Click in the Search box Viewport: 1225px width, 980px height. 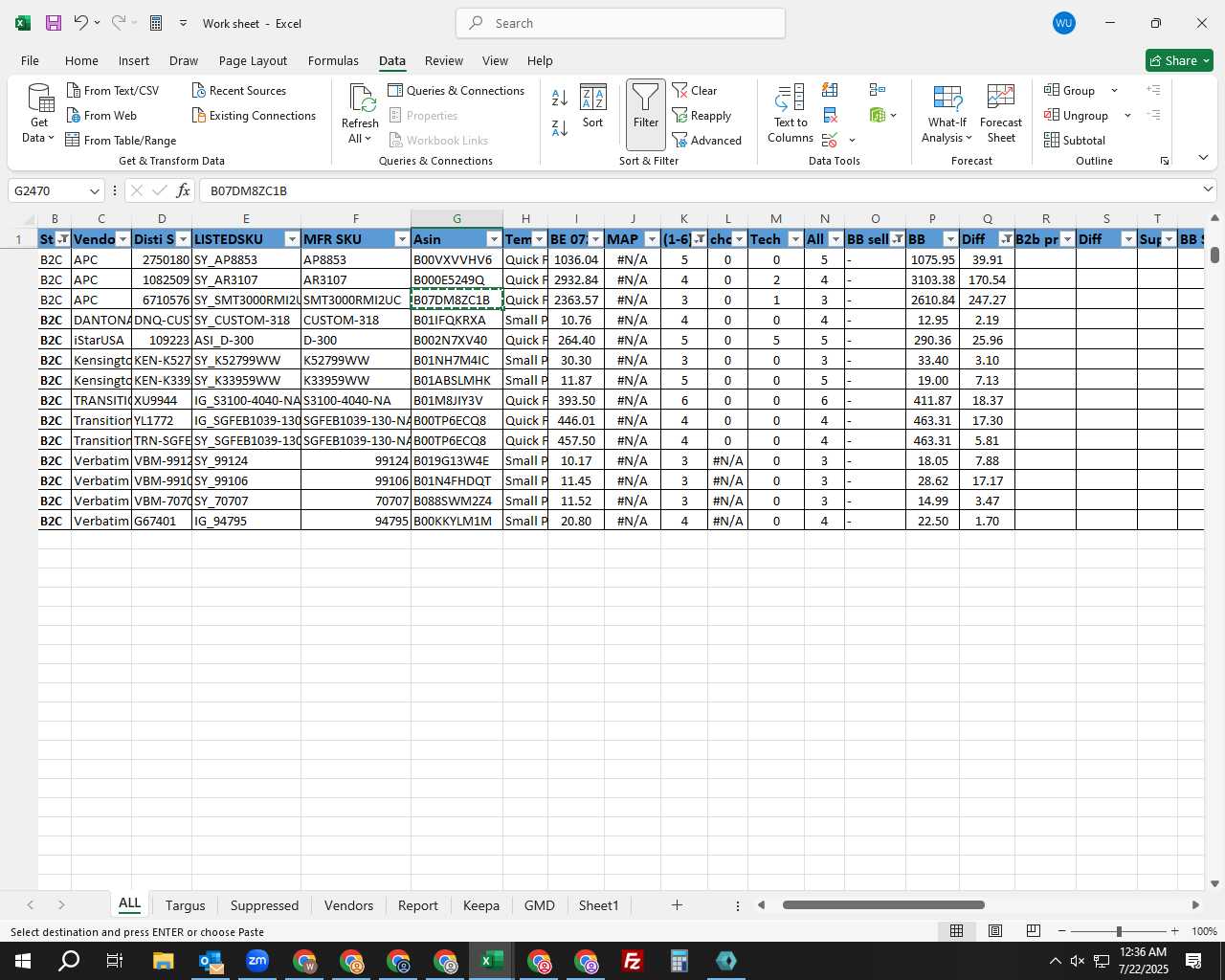point(620,23)
